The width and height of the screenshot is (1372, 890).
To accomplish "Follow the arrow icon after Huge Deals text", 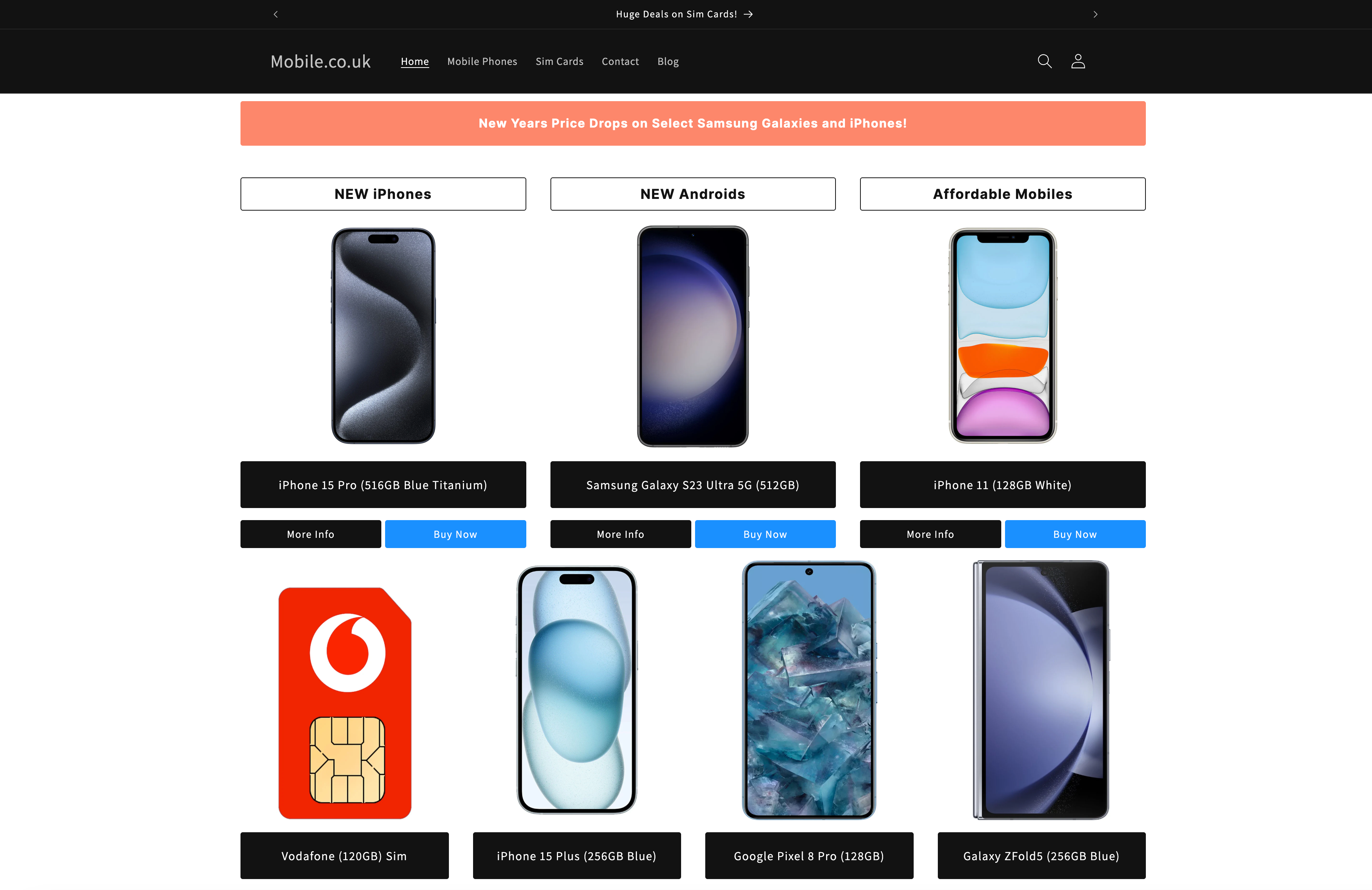I will pos(748,14).
